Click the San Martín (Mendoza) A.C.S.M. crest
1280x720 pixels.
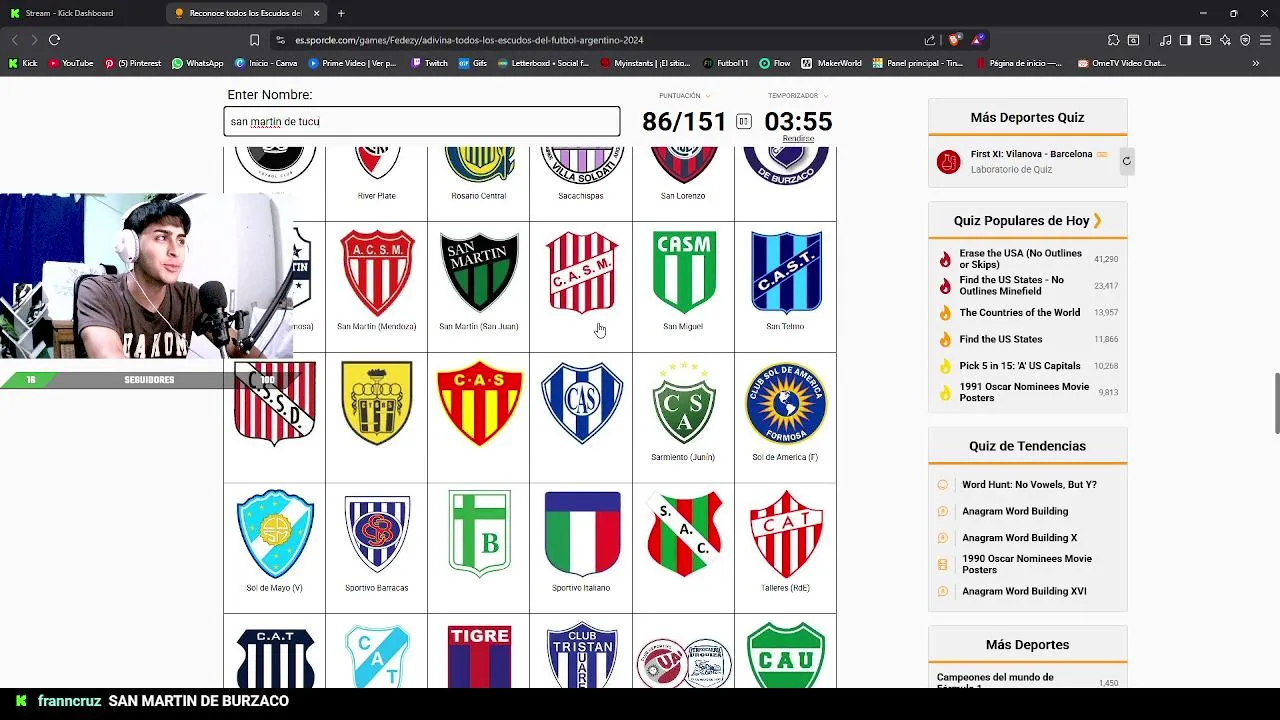coord(377,273)
